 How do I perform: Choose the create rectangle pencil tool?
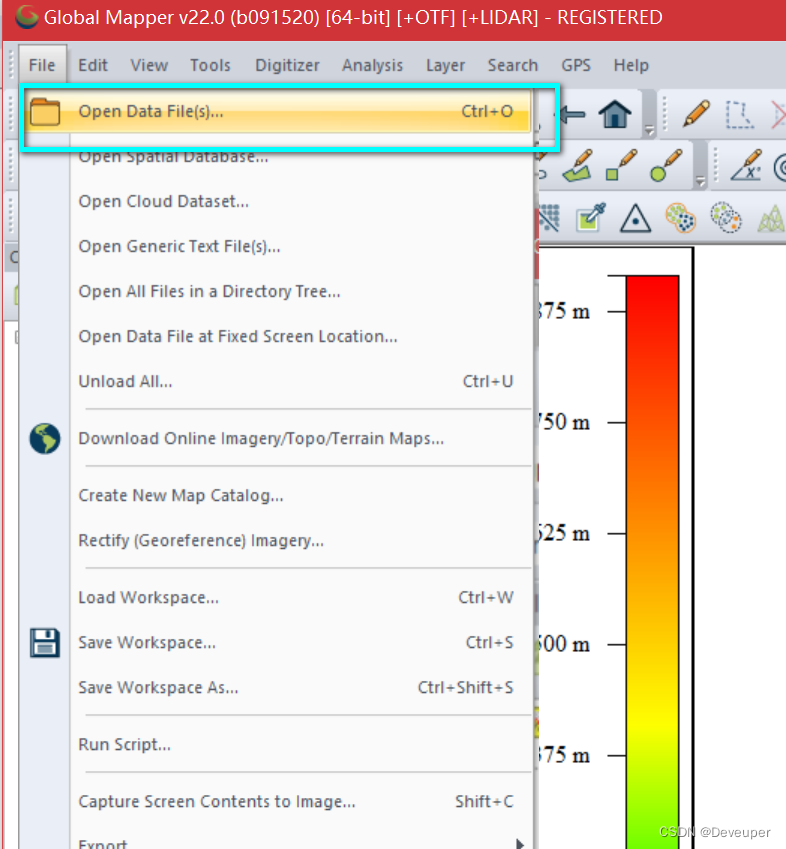[x=621, y=165]
